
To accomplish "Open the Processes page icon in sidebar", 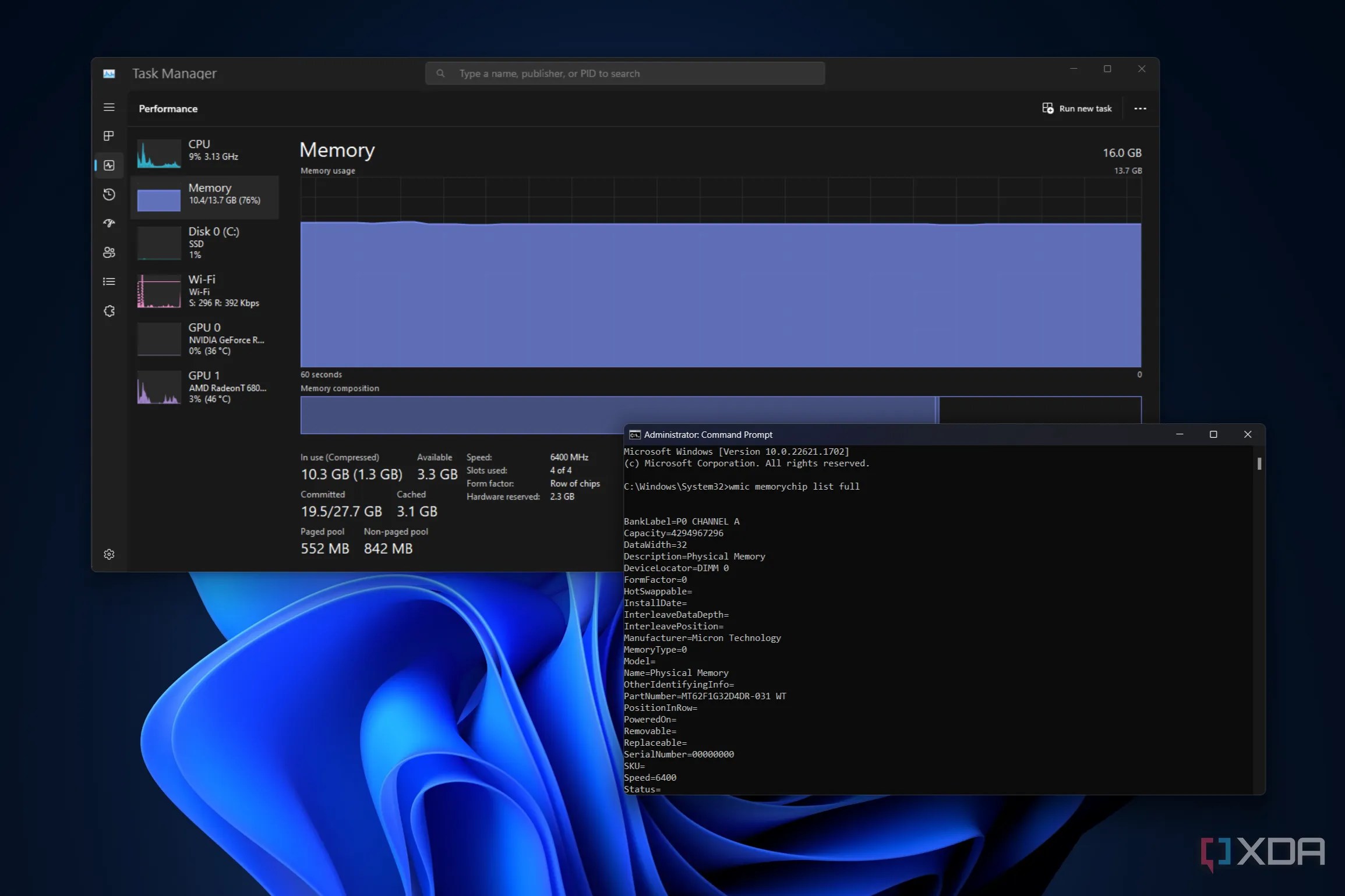I will pos(109,136).
